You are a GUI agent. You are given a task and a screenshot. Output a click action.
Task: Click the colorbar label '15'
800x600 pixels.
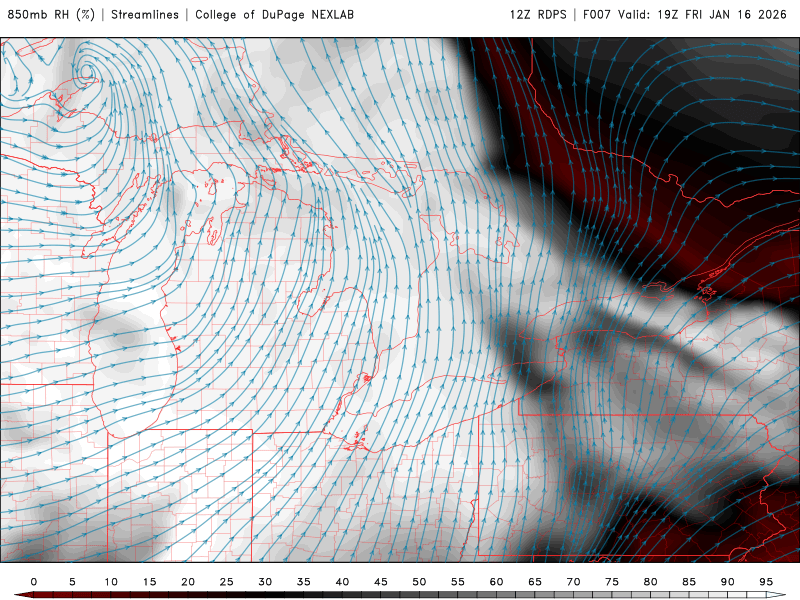click(x=149, y=582)
